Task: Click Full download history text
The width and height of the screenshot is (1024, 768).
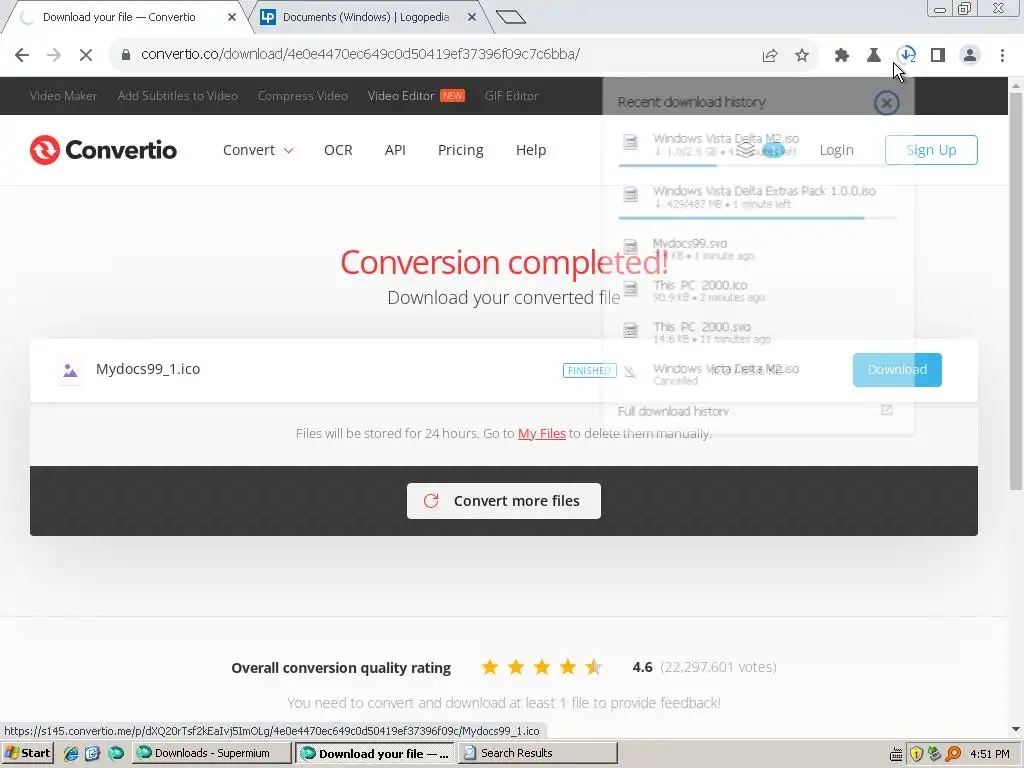Action: [673, 411]
